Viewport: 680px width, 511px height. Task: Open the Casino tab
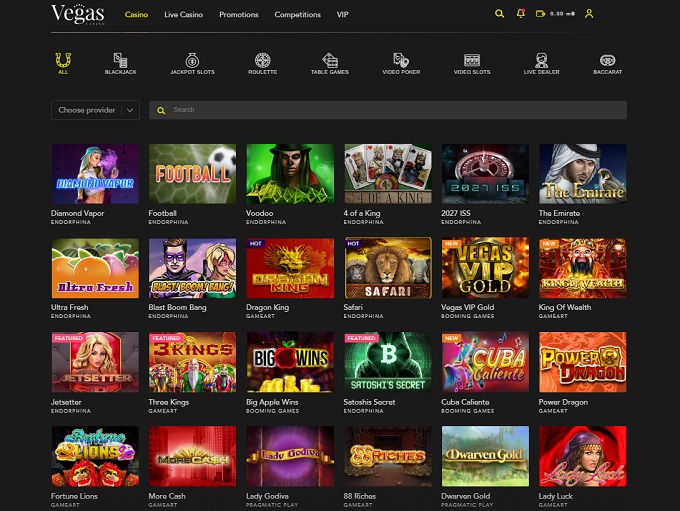[136, 15]
